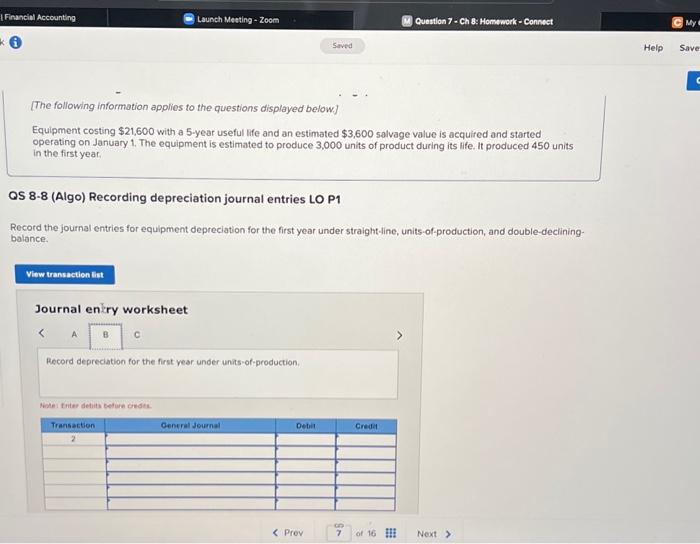Go to previous journal entry arrow
Screen dimensions: 700x544
(x=42, y=333)
